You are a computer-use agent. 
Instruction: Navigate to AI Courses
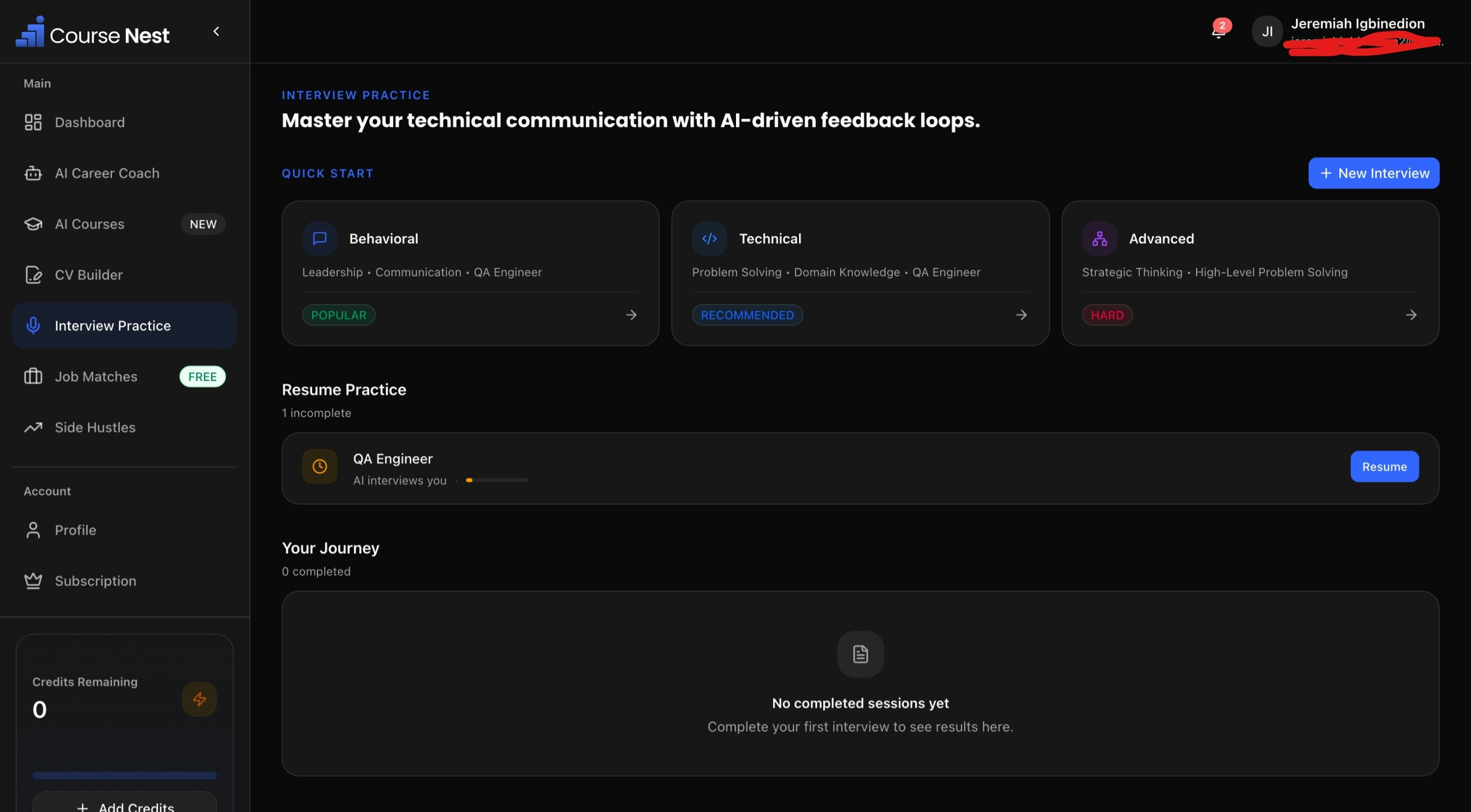click(x=125, y=224)
